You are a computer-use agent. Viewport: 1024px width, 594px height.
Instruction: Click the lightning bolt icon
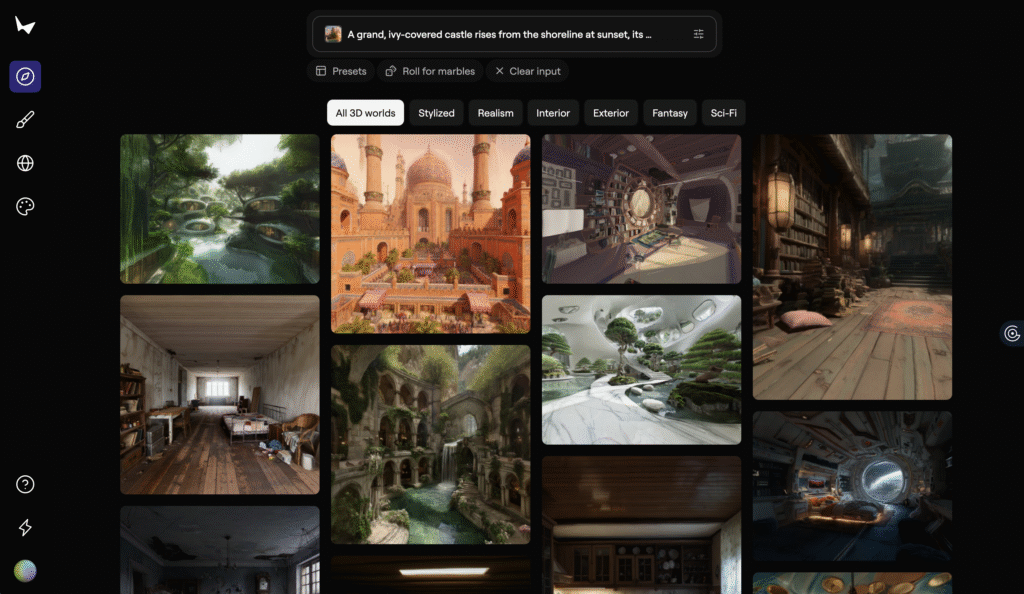click(x=25, y=527)
